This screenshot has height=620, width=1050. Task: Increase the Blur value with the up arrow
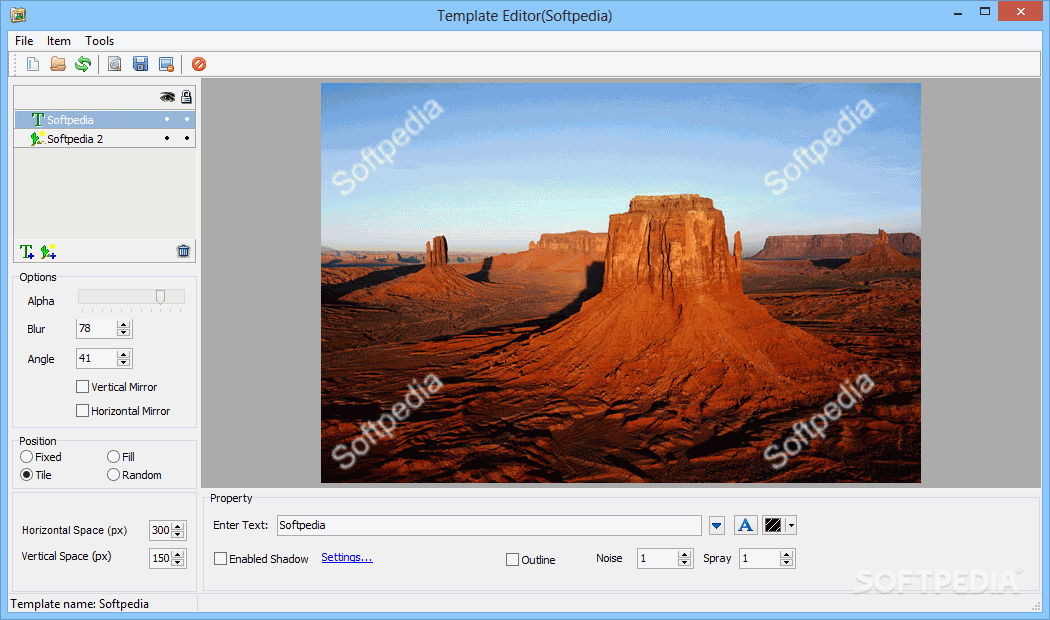pyautogui.click(x=123, y=325)
